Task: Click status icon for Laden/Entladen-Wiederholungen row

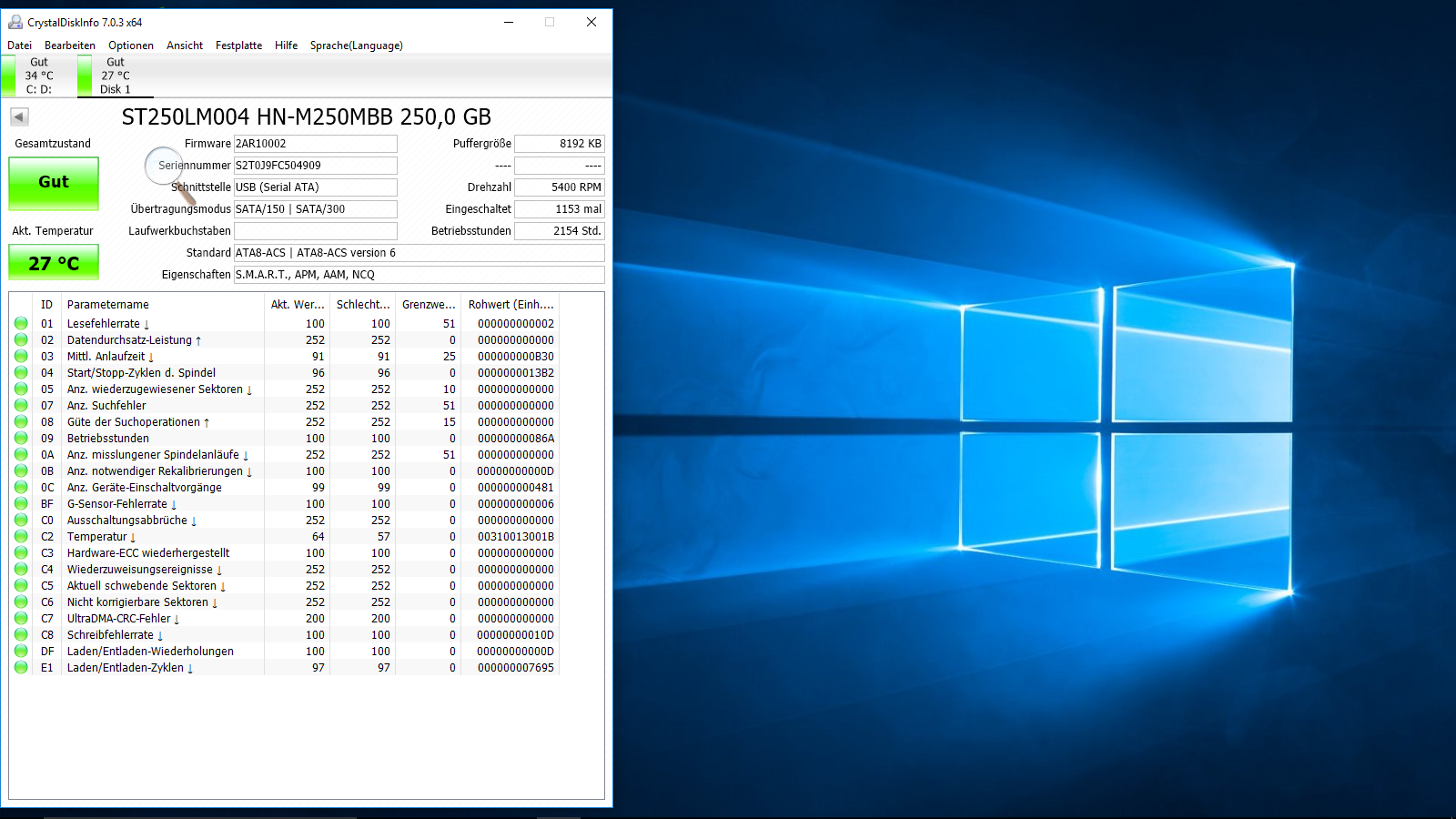Action: pyautogui.click(x=21, y=651)
